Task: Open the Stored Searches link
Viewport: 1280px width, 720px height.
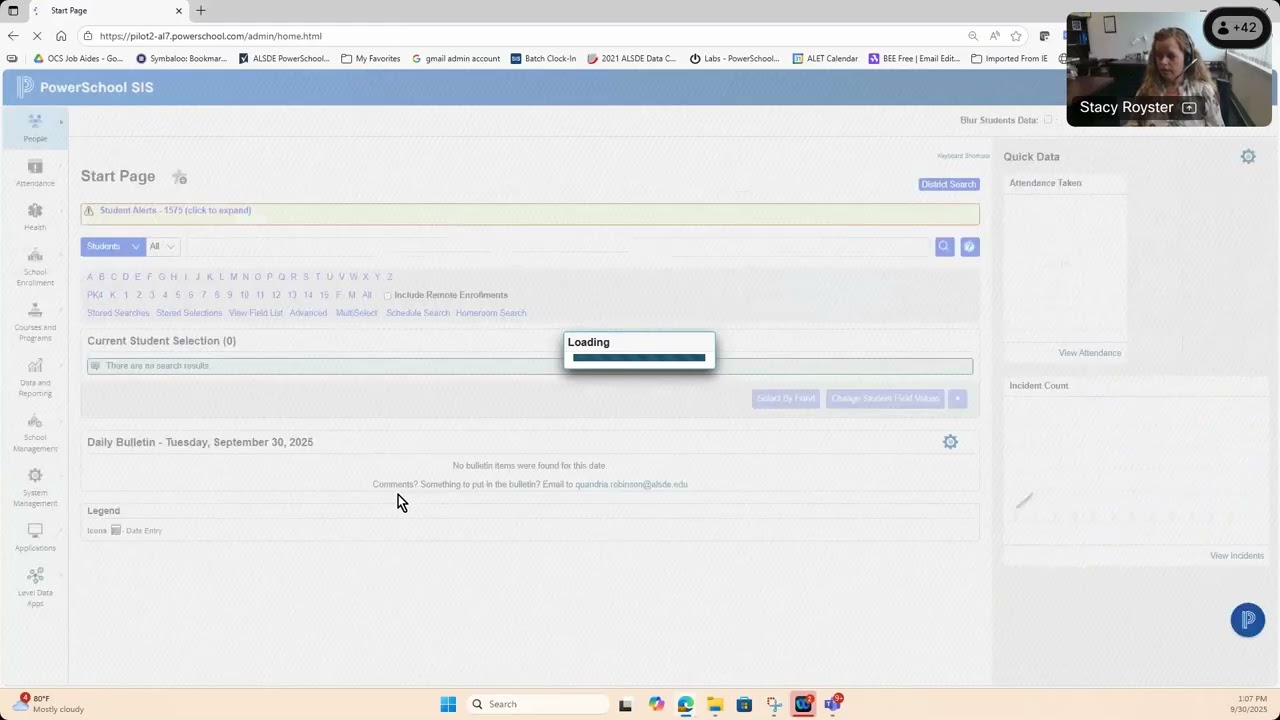Action: [118, 313]
